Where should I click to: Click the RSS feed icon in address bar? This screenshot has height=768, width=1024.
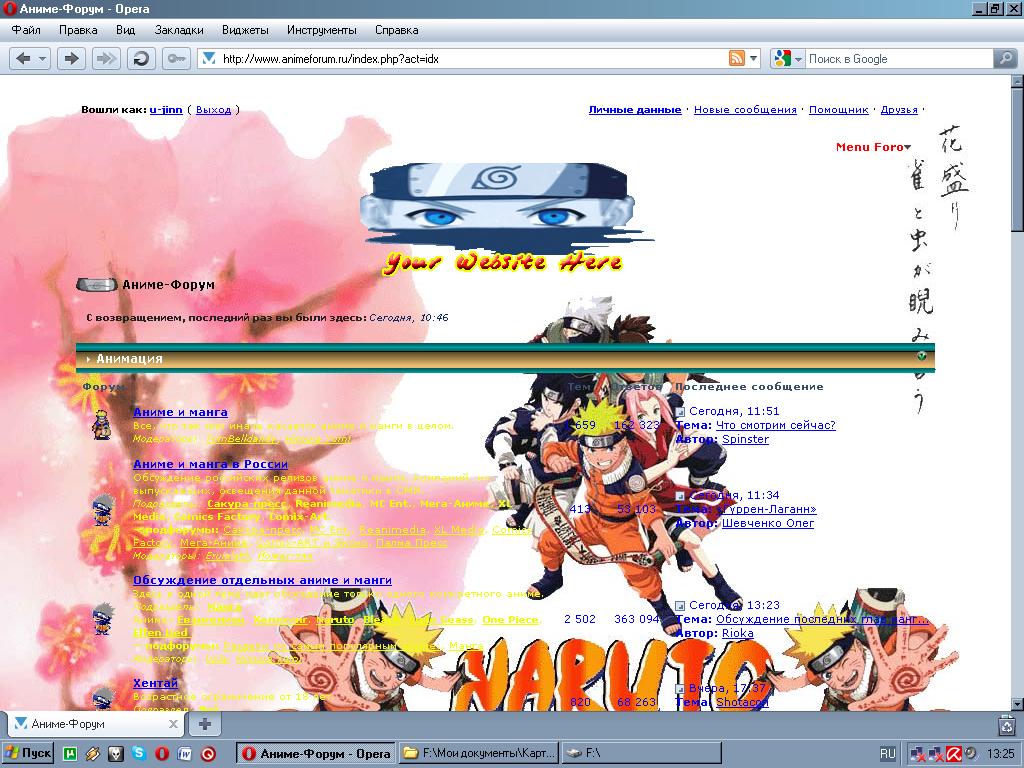(x=737, y=59)
